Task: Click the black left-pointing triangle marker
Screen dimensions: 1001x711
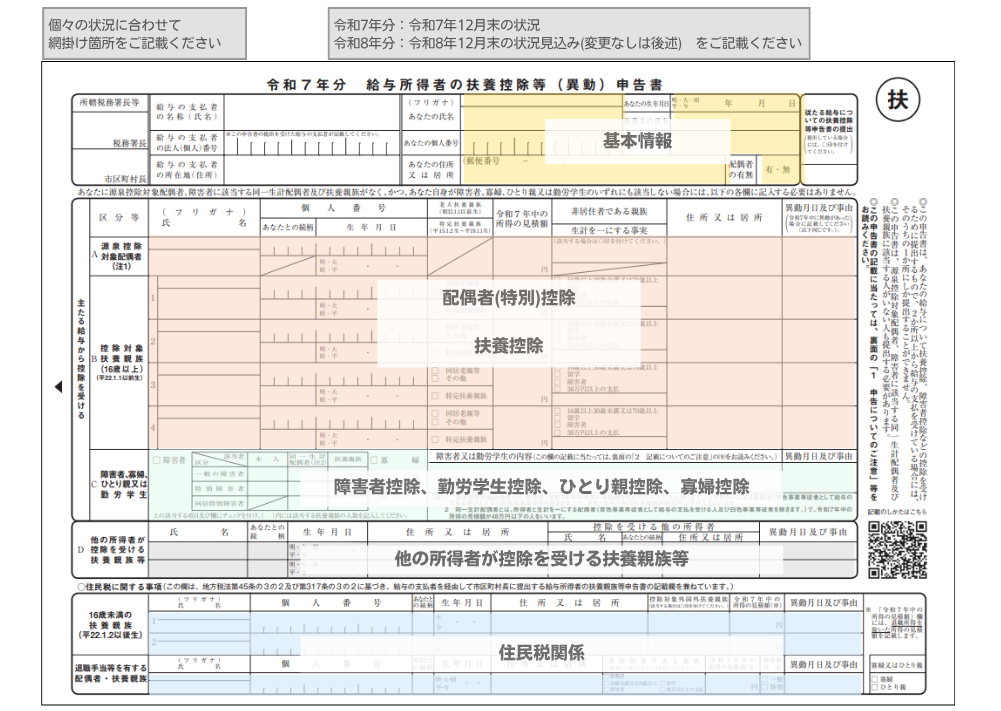Action: [x=57, y=387]
